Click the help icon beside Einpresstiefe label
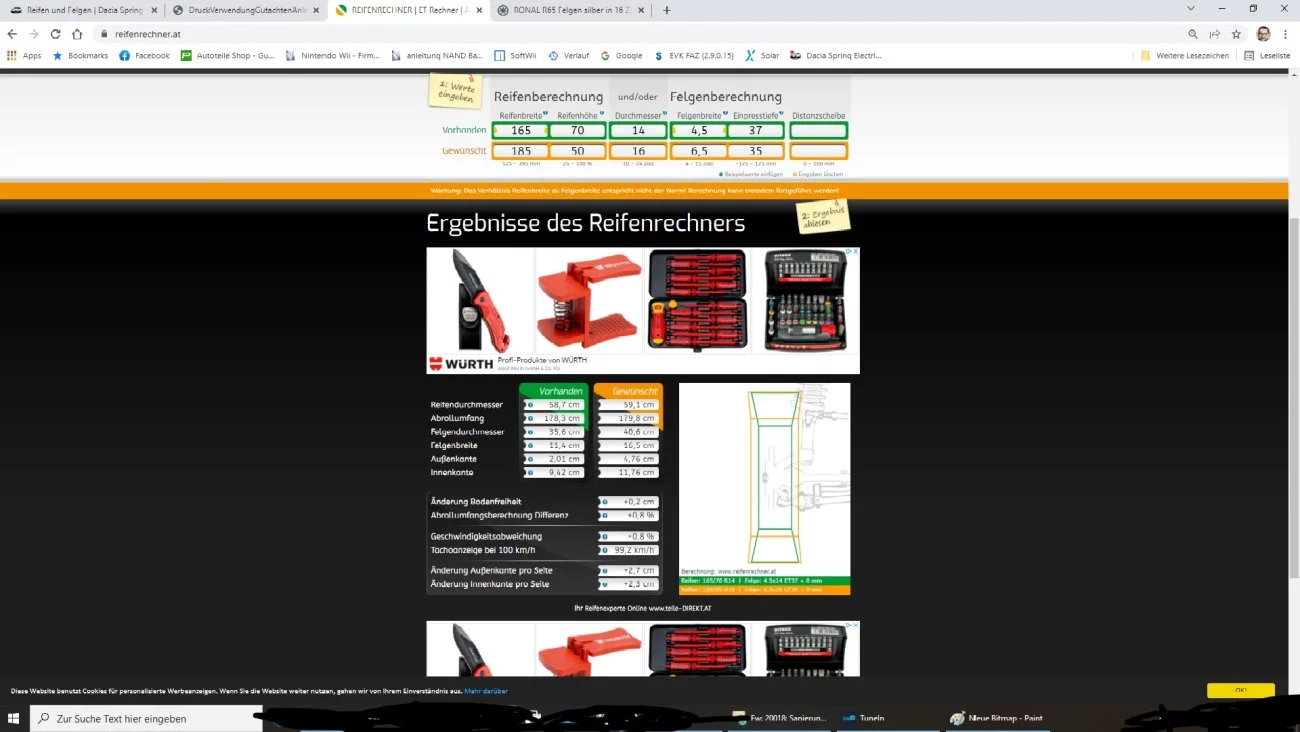The width and height of the screenshot is (1300, 732). [780, 114]
